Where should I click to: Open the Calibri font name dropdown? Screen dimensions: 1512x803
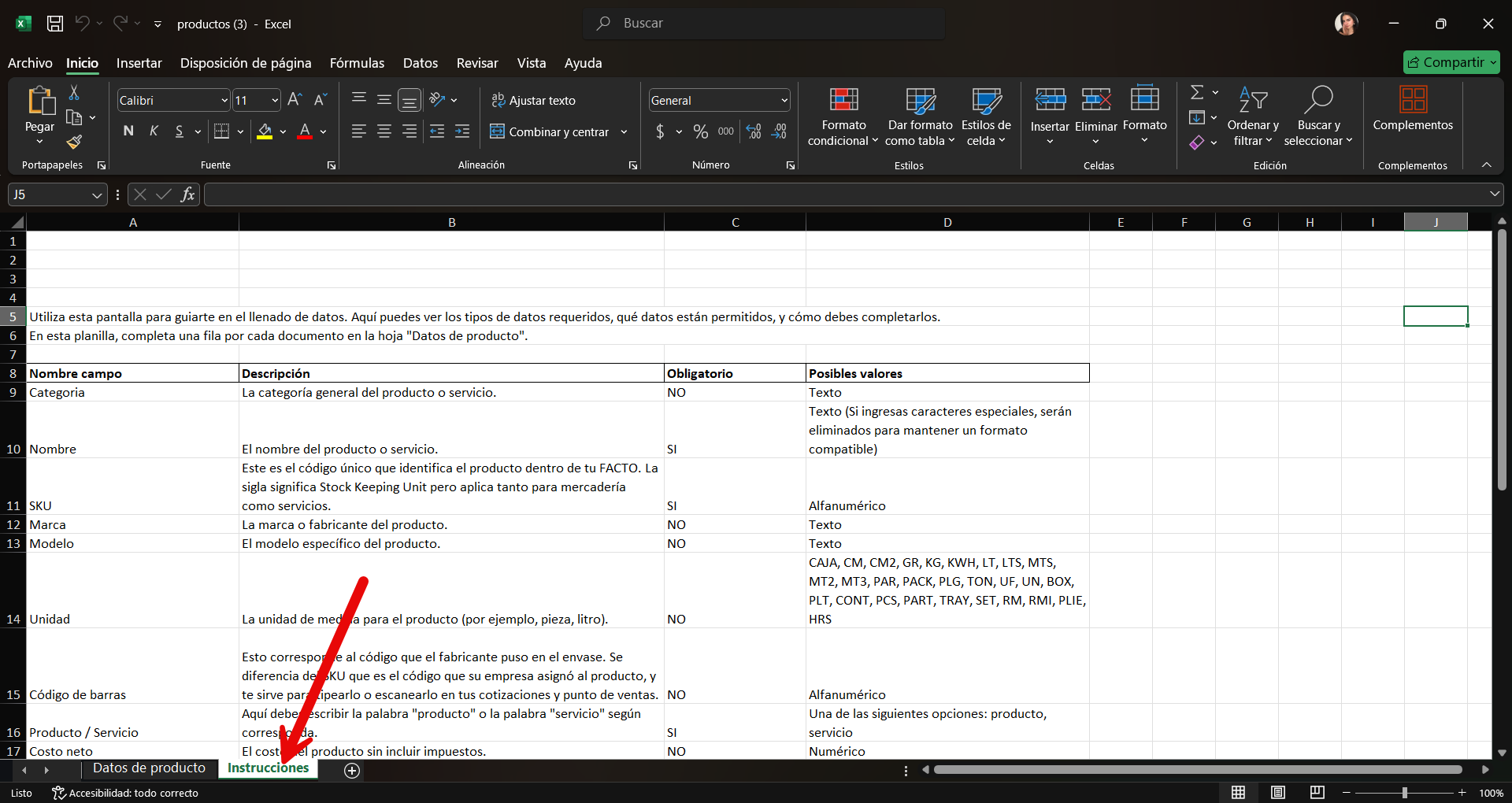(224, 101)
